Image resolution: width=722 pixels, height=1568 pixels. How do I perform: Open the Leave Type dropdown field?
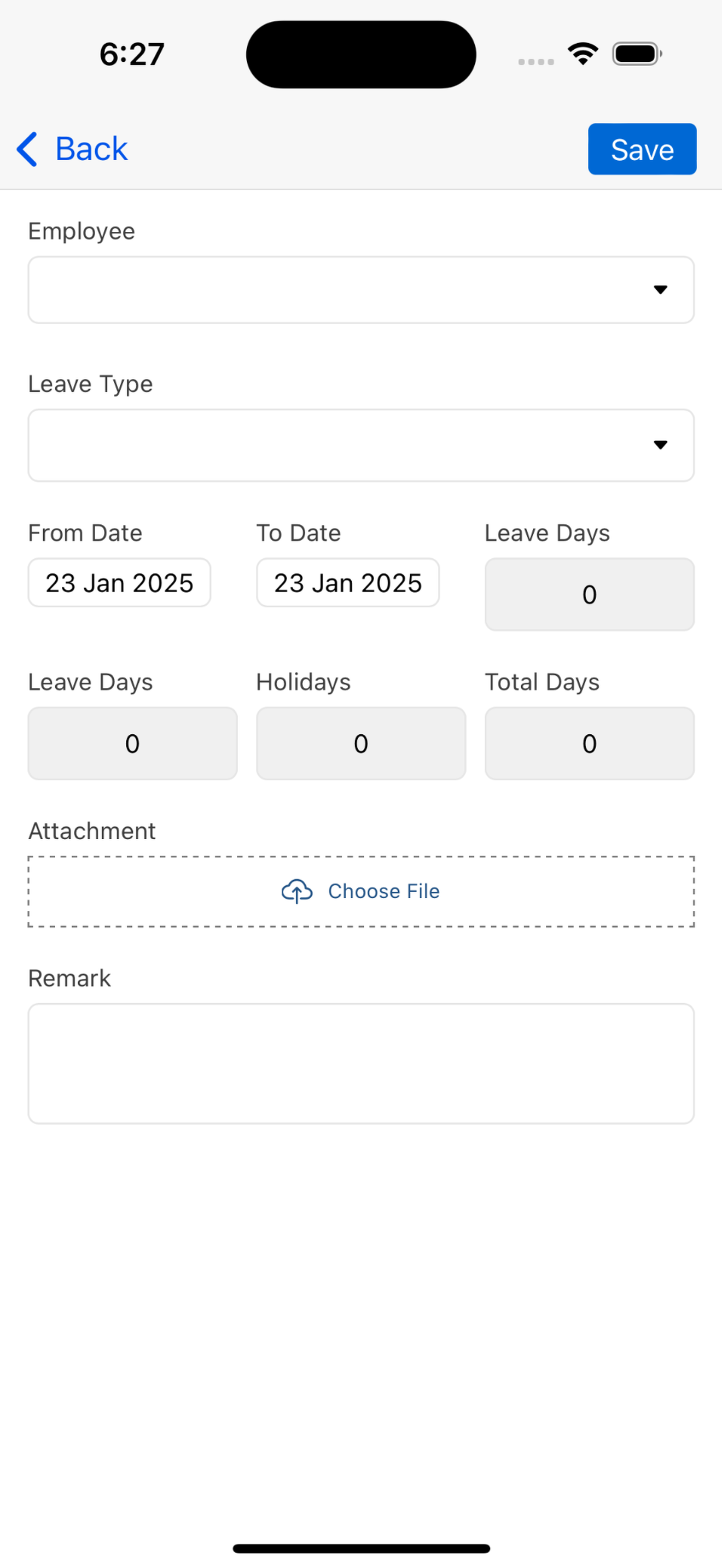(361, 446)
